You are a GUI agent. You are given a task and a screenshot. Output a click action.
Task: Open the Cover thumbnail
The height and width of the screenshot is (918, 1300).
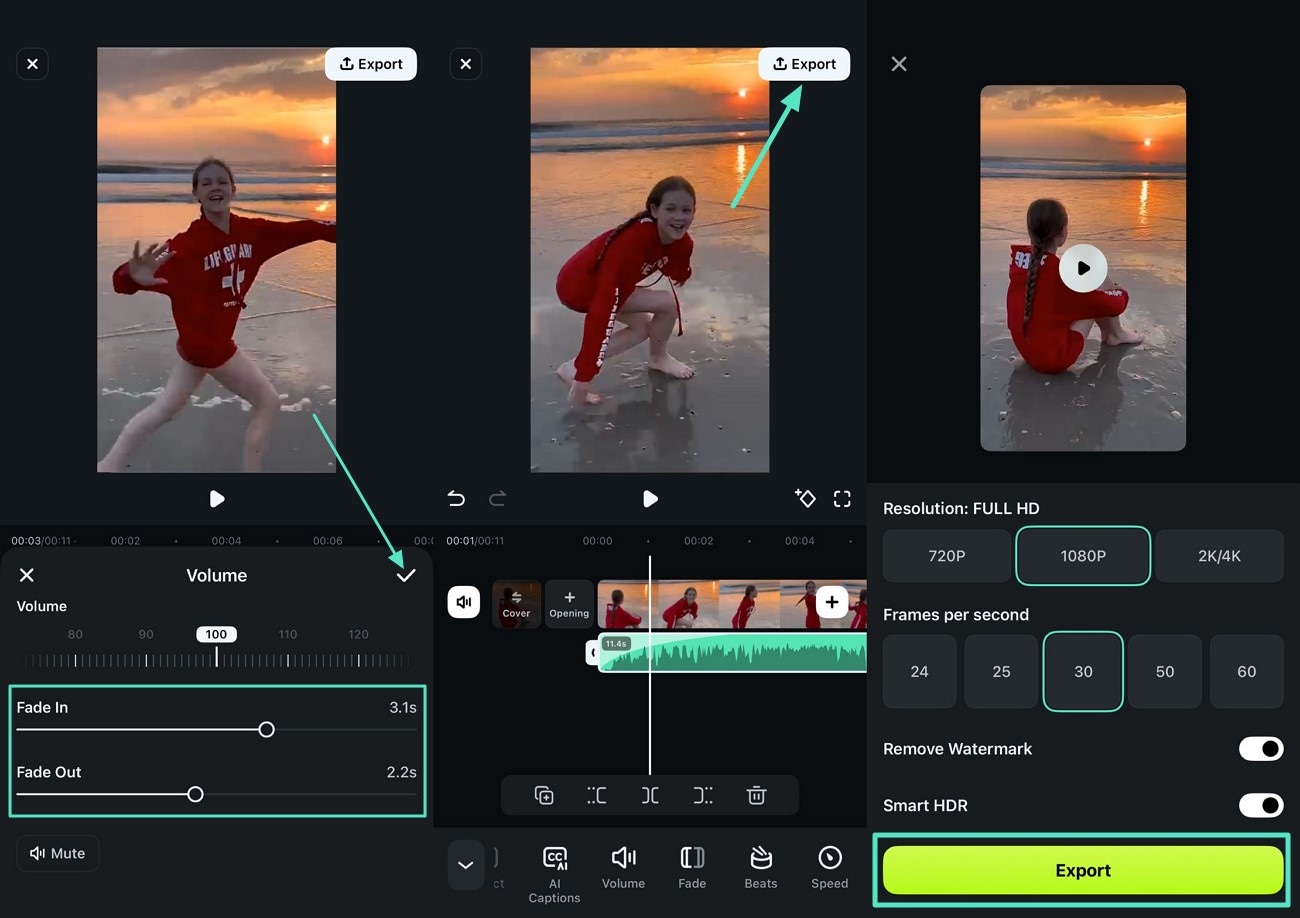pos(516,604)
